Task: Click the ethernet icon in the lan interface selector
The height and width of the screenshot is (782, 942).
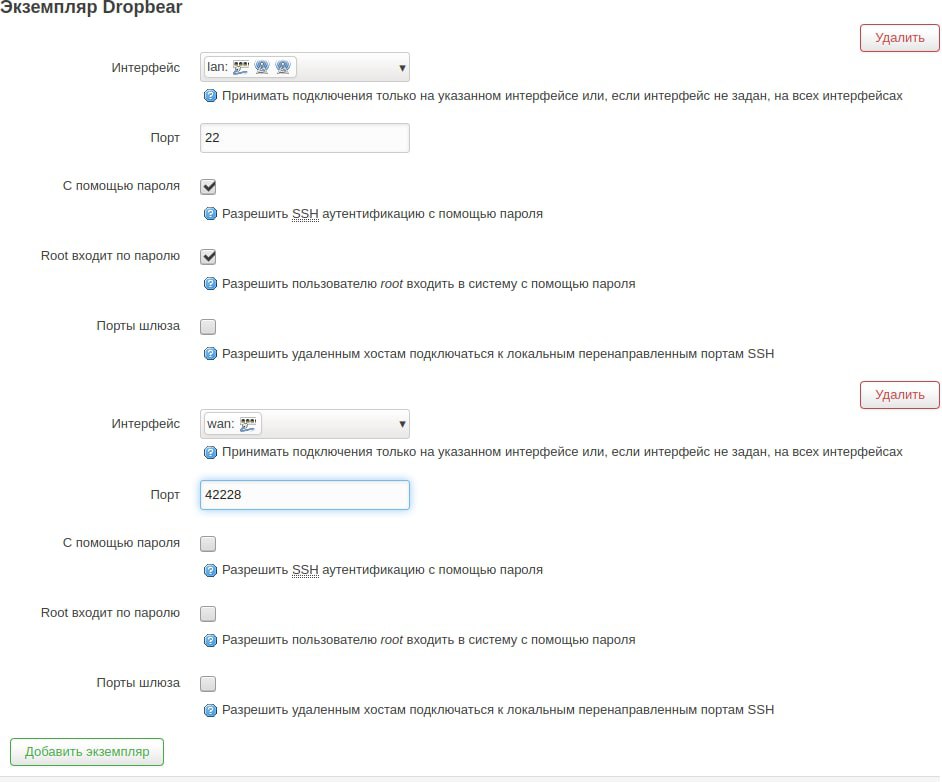Action: pyautogui.click(x=241, y=67)
